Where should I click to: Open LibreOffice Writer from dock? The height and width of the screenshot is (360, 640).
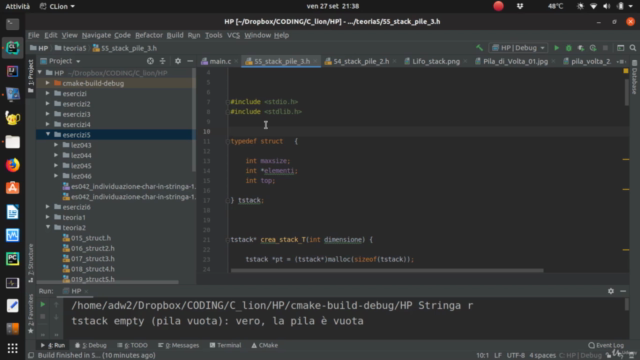(x=12, y=212)
